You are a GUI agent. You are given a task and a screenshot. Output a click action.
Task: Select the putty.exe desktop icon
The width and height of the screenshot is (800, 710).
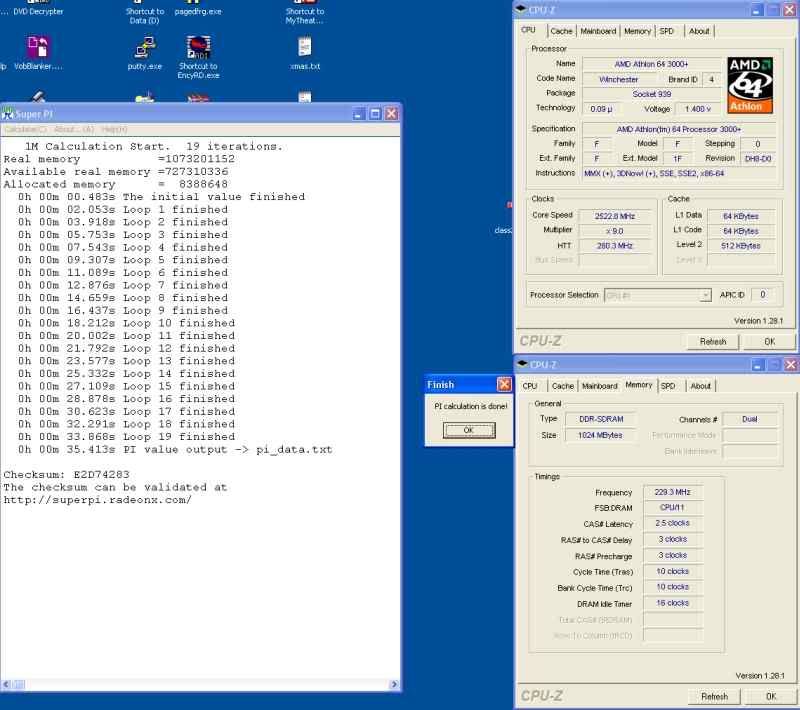click(145, 47)
